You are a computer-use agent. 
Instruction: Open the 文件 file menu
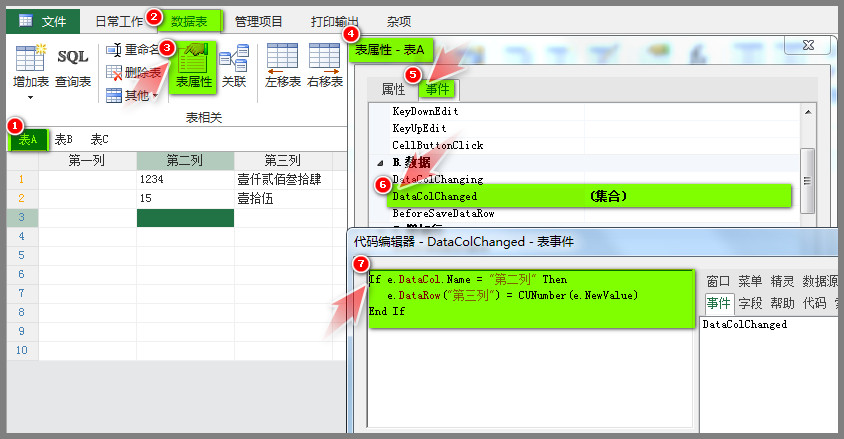tap(43, 20)
